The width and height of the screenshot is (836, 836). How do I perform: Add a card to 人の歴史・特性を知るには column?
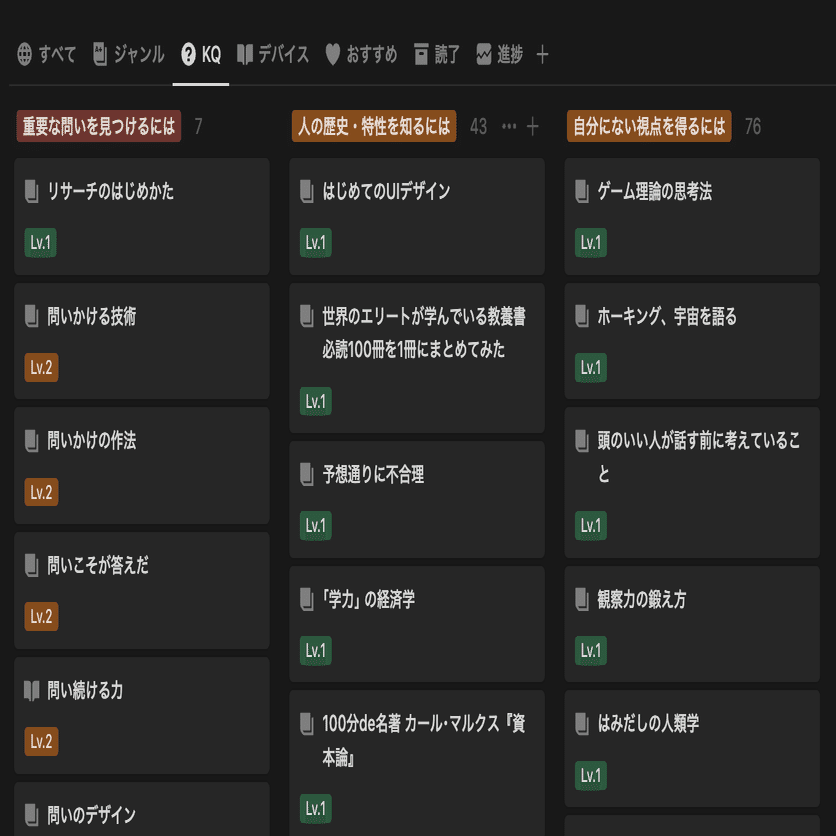533,126
